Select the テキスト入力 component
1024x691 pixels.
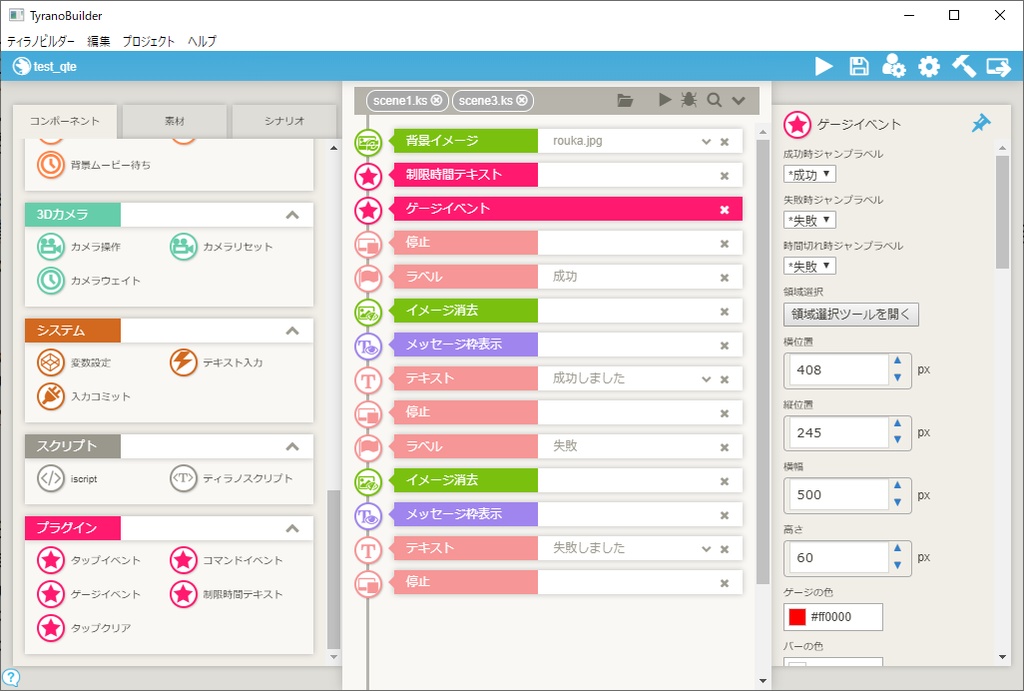[216, 362]
